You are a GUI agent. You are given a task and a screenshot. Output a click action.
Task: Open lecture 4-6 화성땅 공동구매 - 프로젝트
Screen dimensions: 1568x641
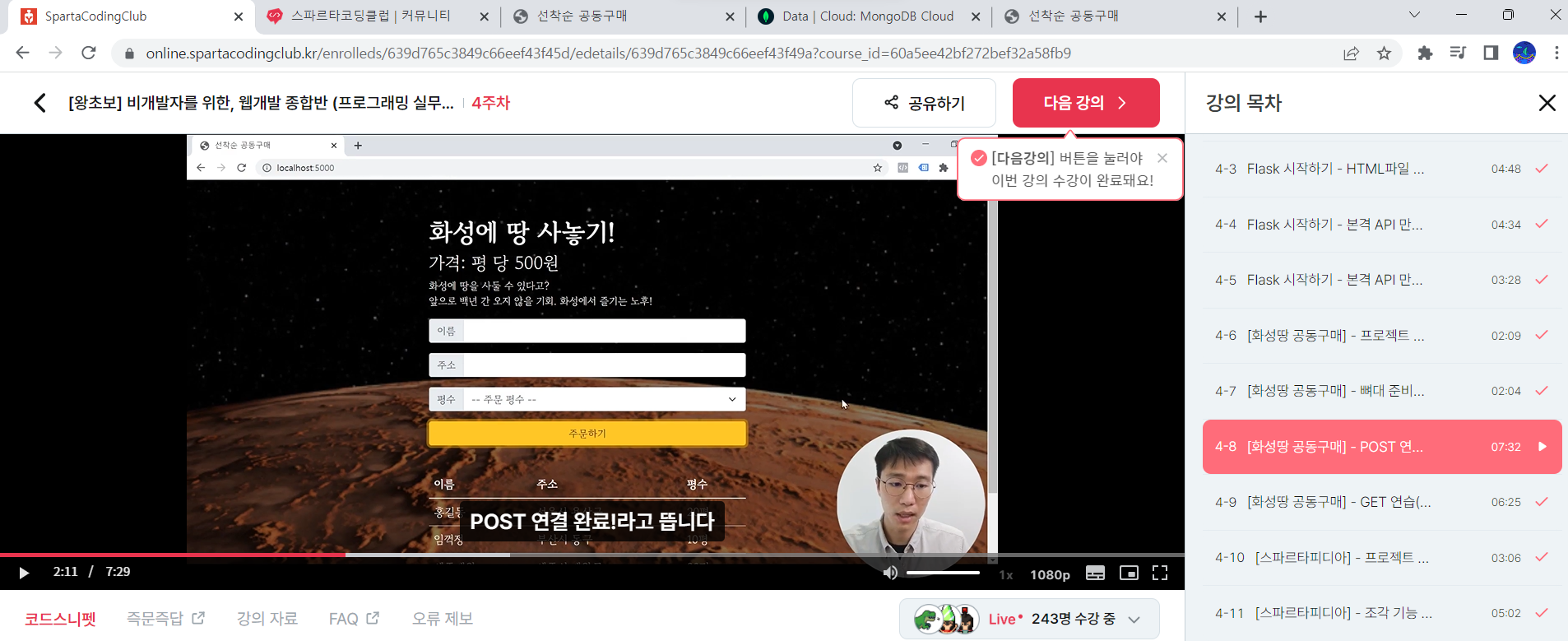coord(1382,336)
